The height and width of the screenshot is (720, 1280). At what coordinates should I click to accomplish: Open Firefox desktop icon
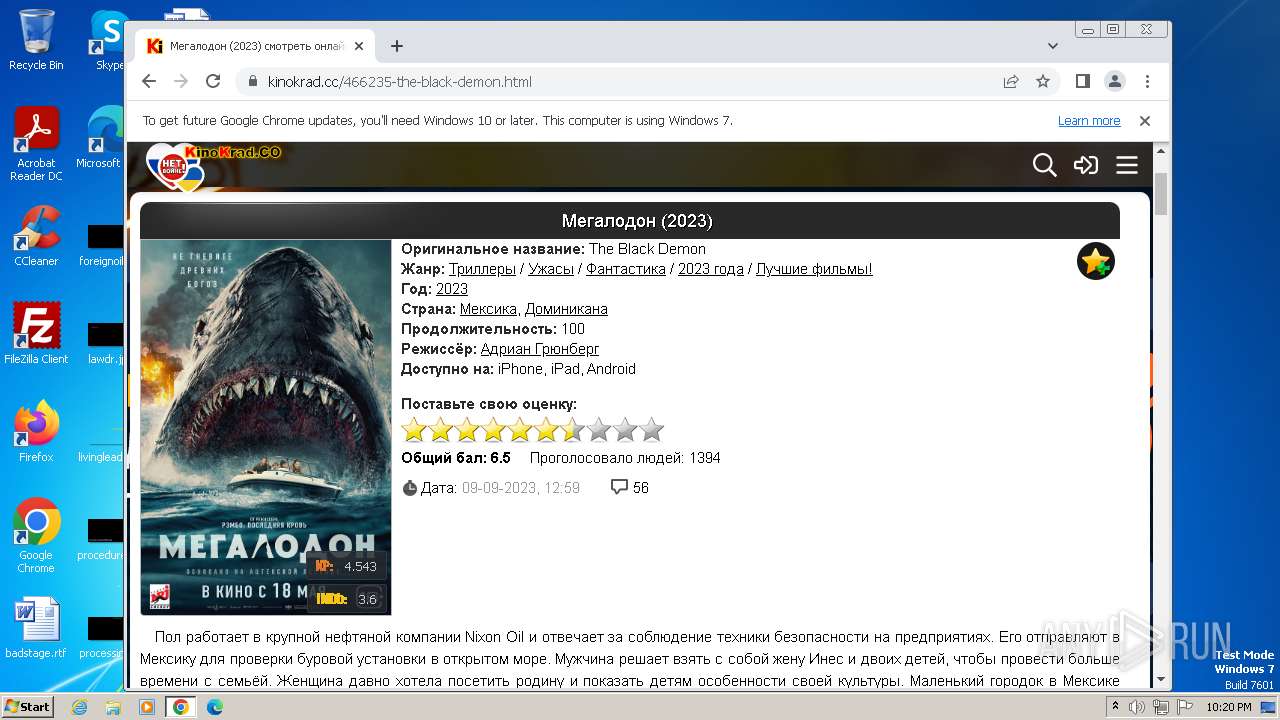(x=36, y=431)
